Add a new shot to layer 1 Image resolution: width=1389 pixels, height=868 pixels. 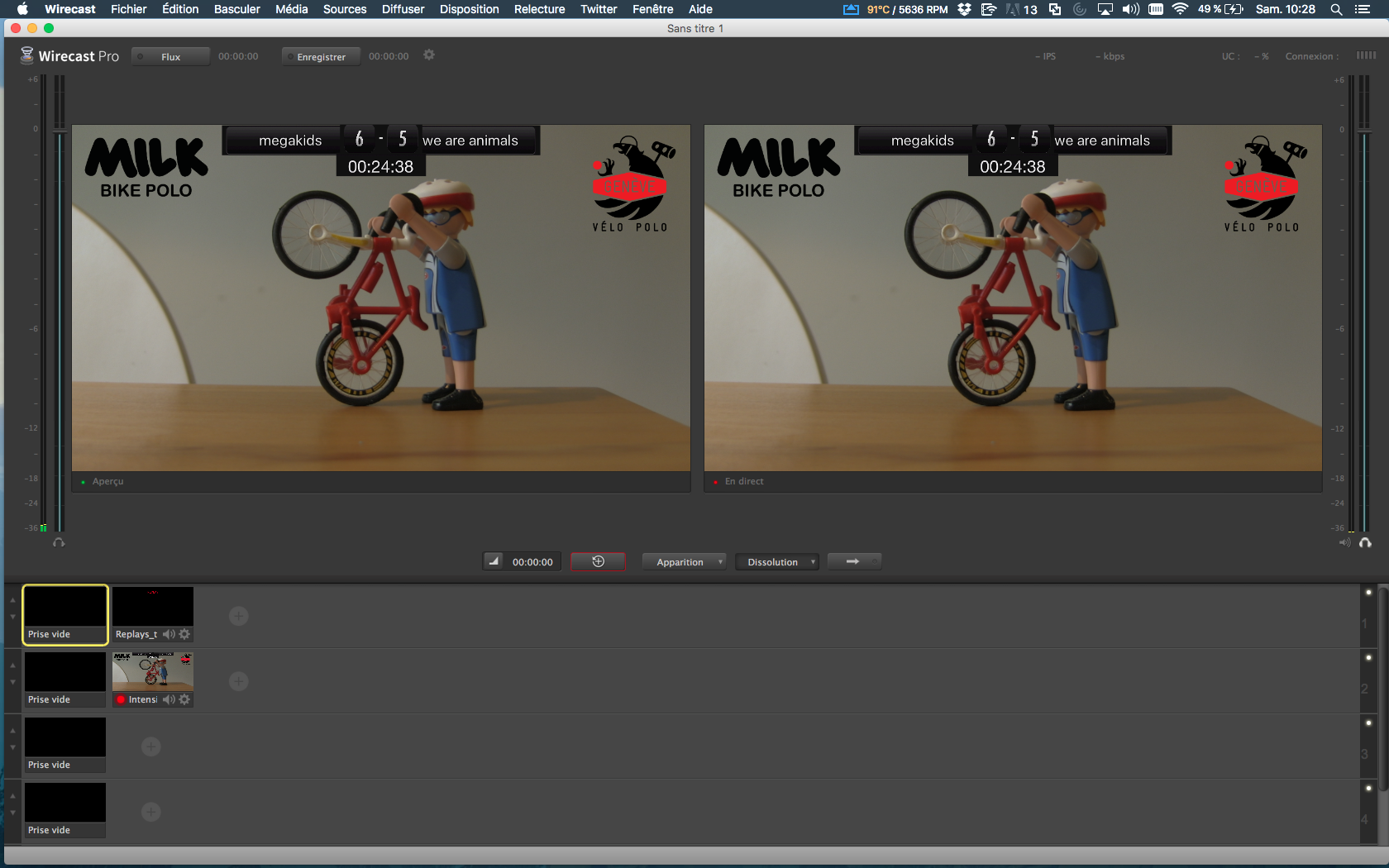point(238,616)
